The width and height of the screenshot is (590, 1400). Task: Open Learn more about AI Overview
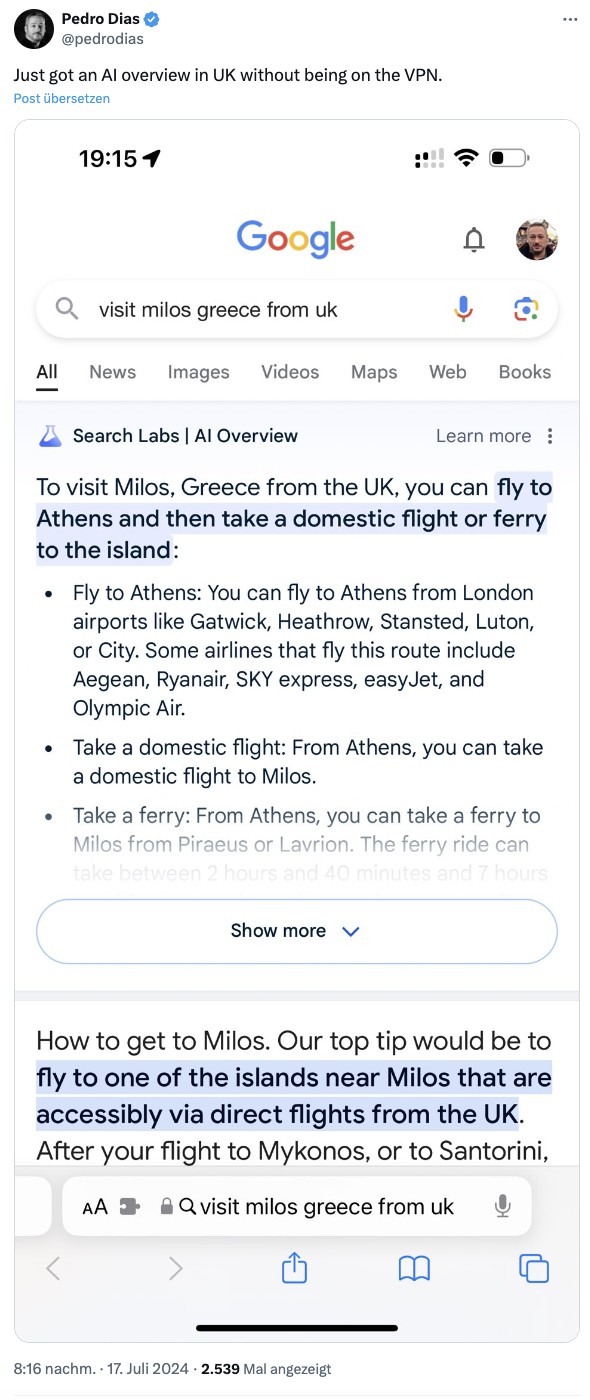(x=483, y=436)
